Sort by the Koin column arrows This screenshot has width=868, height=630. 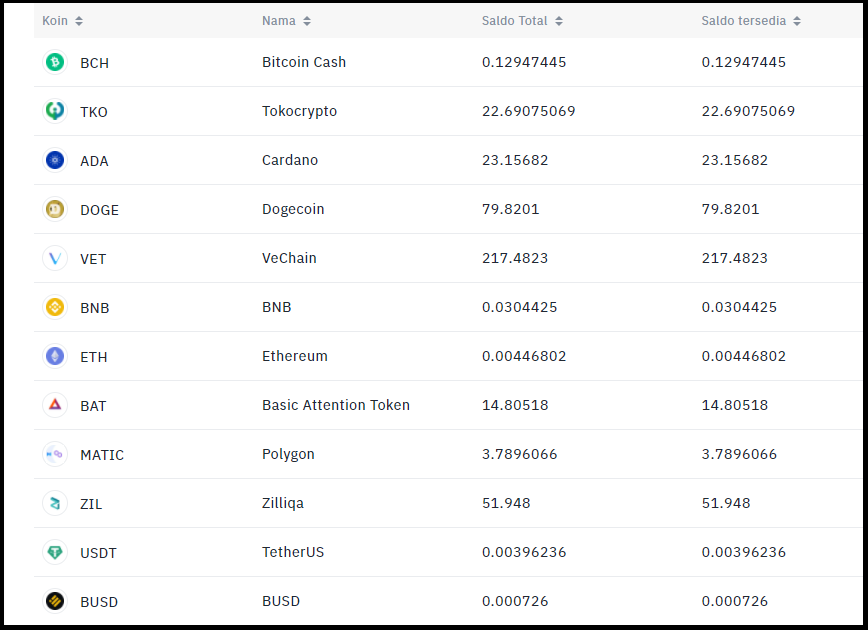79,21
